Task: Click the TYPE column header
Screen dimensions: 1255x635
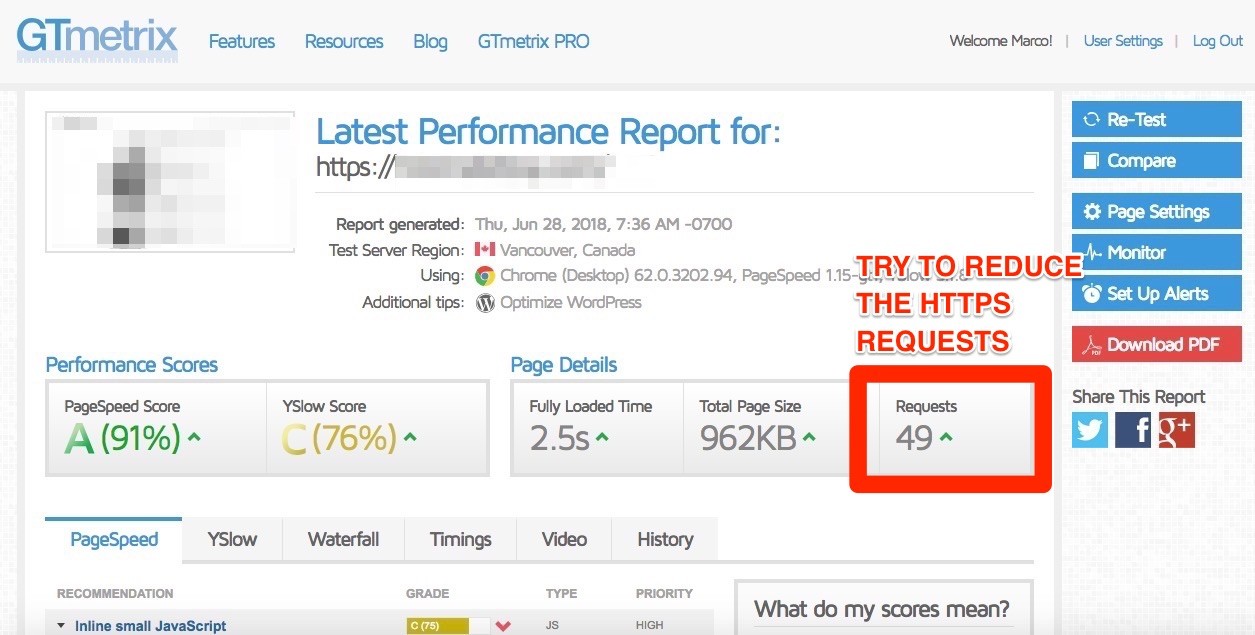Action: 561,593
